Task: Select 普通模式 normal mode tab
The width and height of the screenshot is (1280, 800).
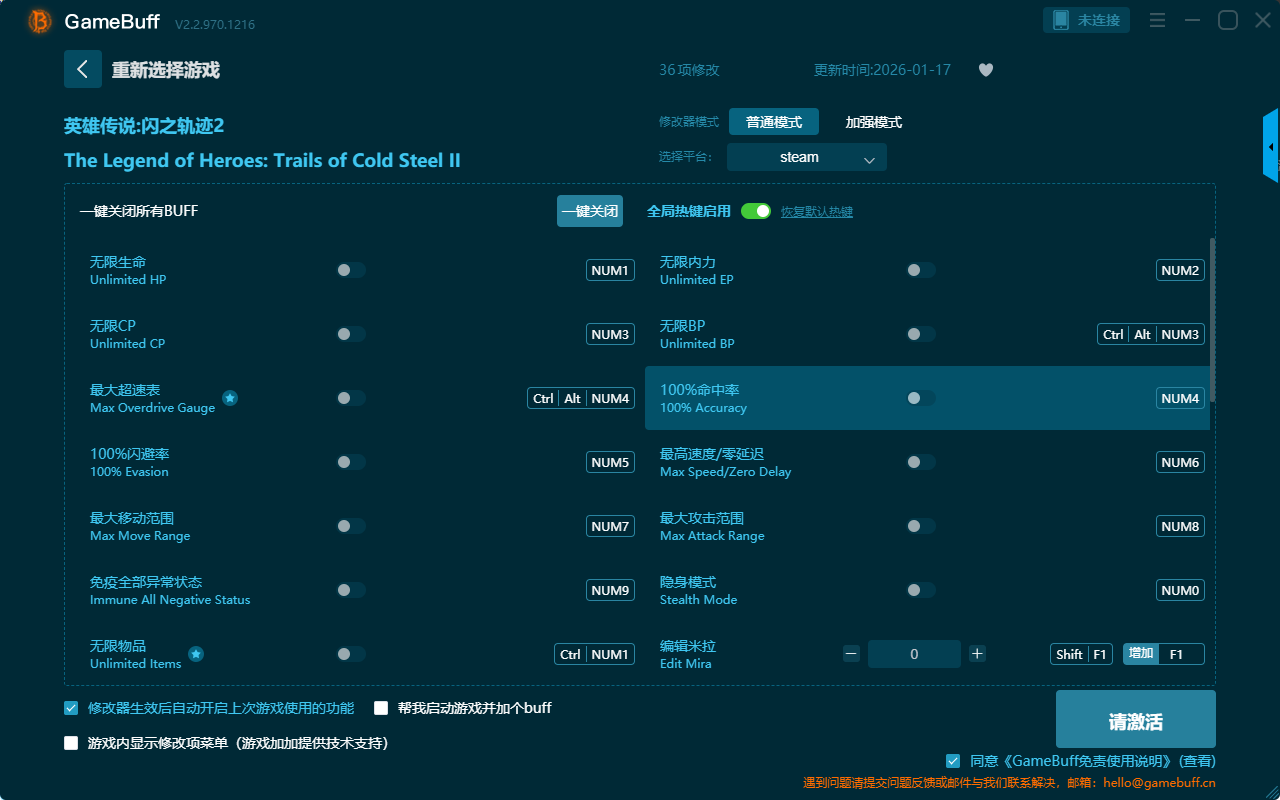Action: coord(773,122)
